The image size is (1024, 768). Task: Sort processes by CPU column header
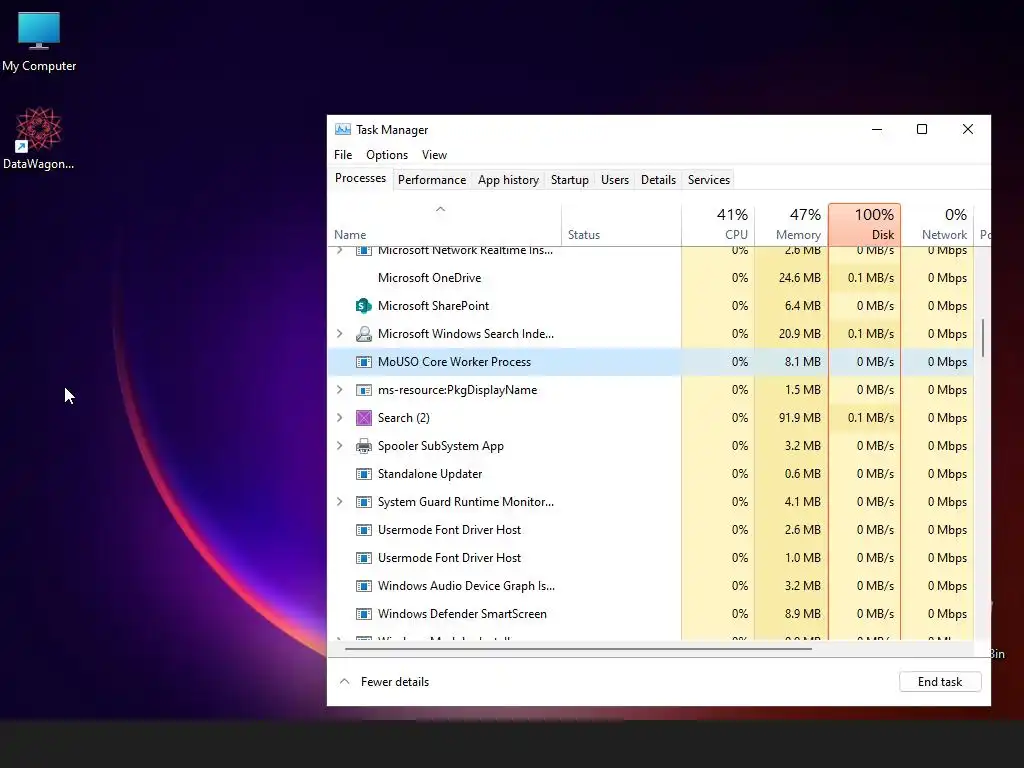pyautogui.click(x=718, y=224)
